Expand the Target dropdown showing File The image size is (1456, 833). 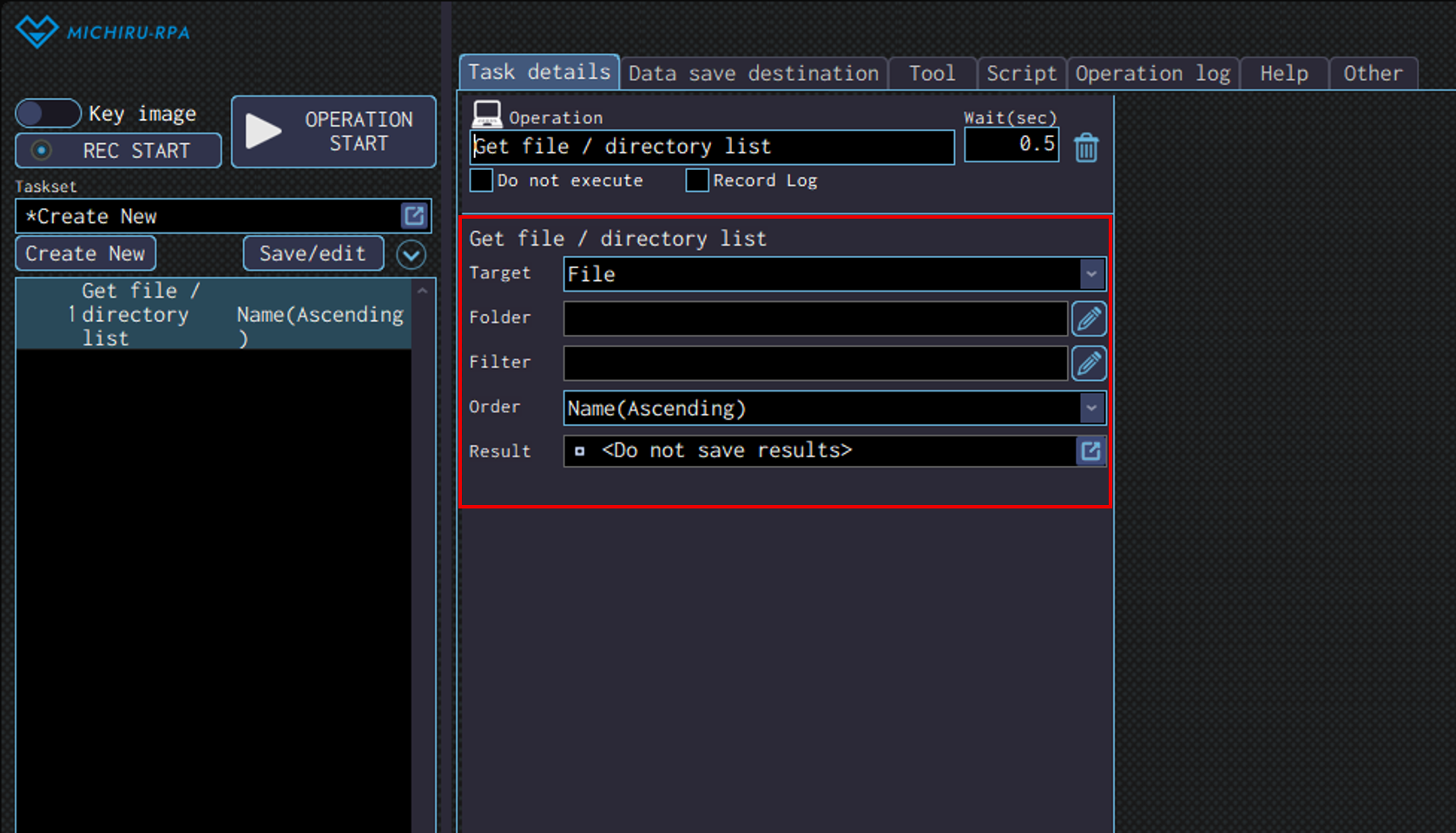pos(1091,274)
